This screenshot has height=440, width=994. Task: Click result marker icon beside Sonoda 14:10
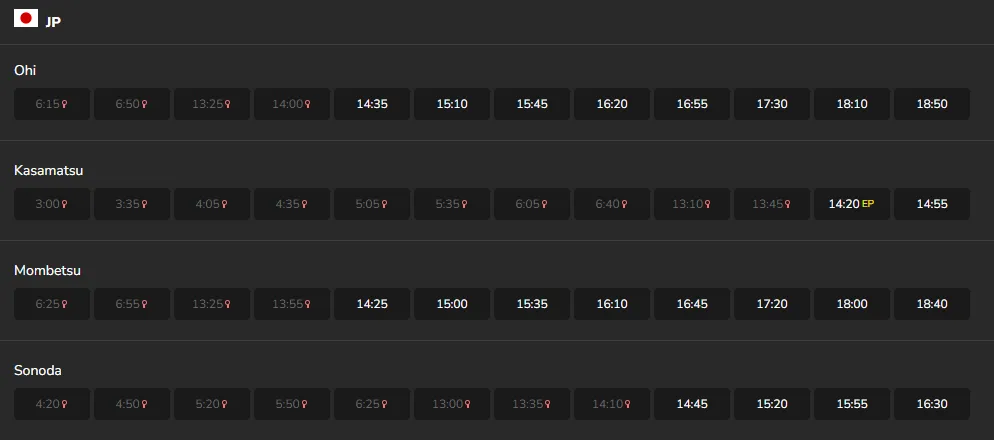pos(625,404)
